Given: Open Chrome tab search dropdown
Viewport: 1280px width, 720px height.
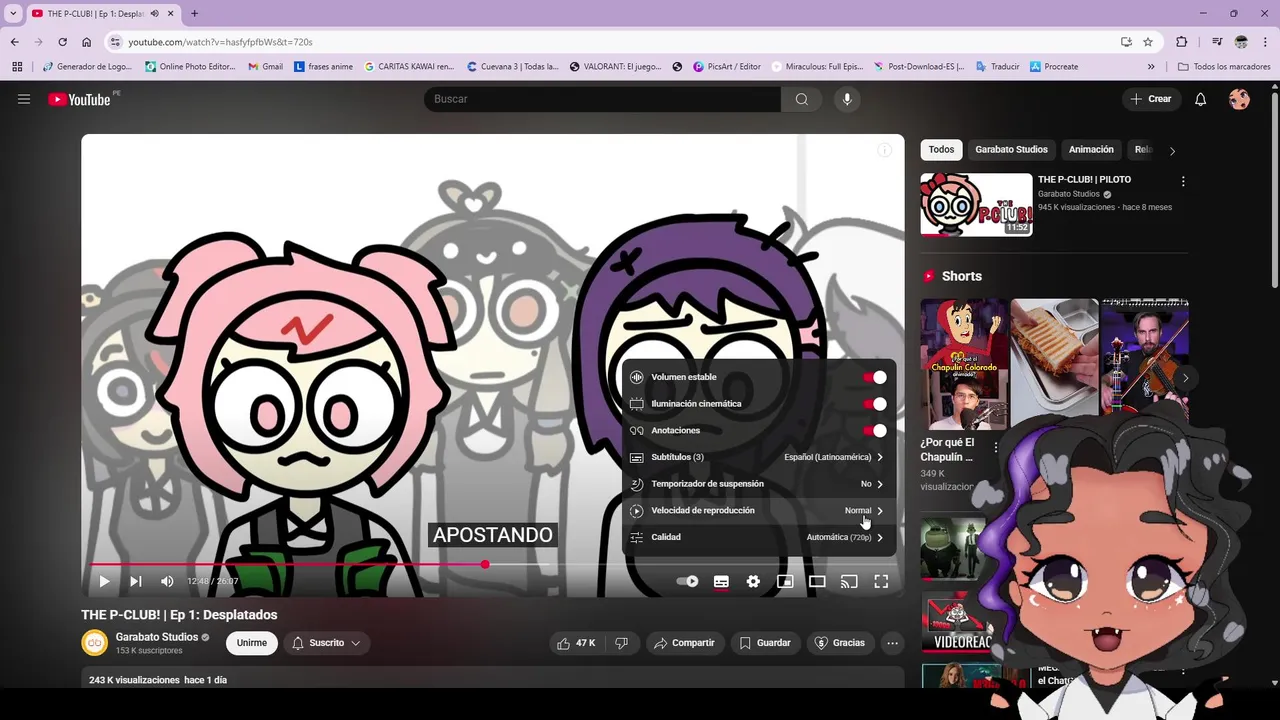Looking at the screenshot, I should point(13,13).
